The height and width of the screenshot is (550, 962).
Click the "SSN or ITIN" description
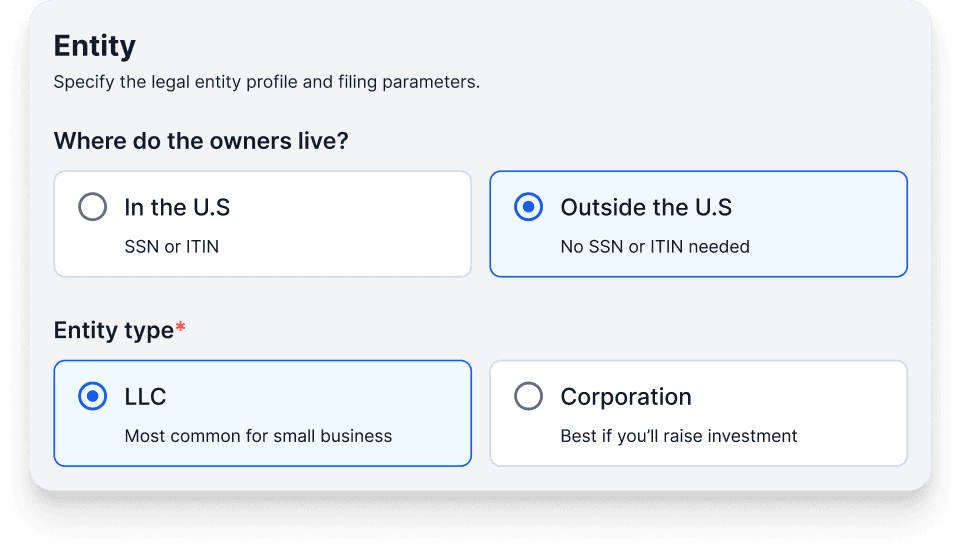coord(172,247)
